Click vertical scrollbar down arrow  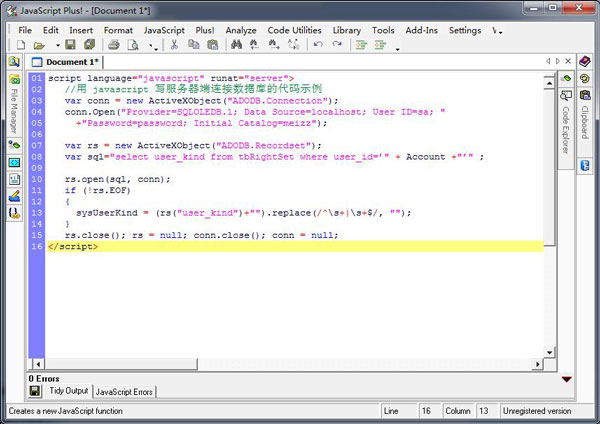(x=549, y=352)
